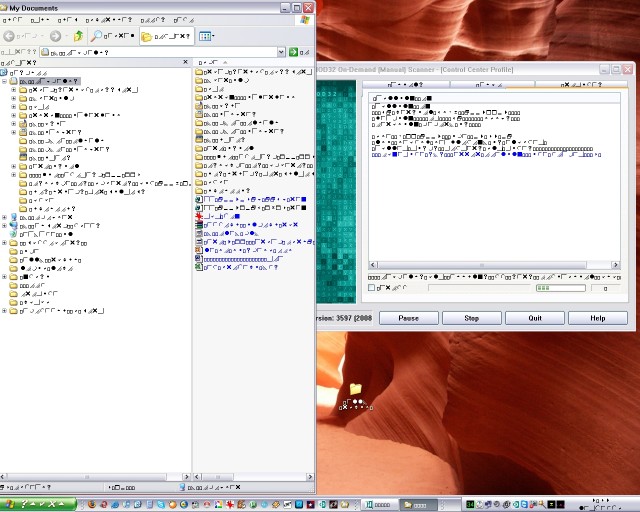Click the Windows Start button
The image size is (640, 512).
38,504
